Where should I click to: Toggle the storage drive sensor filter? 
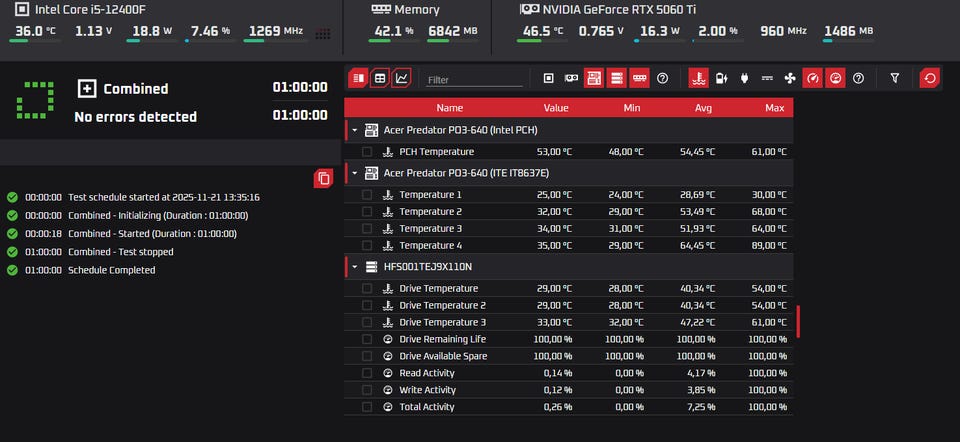pyautogui.click(x=617, y=78)
